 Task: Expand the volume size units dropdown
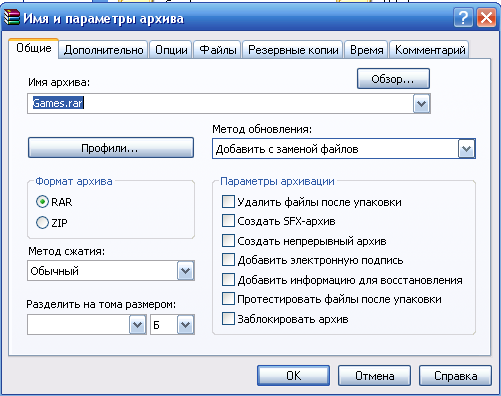[186, 324]
